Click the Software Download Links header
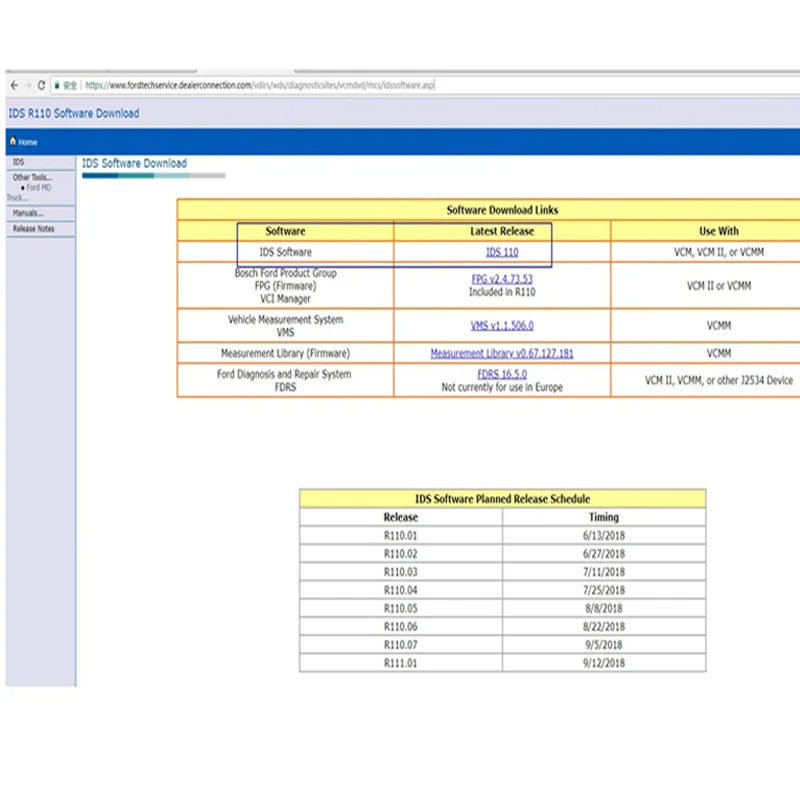Viewport: 800px width, 800px height. [x=502, y=210]
